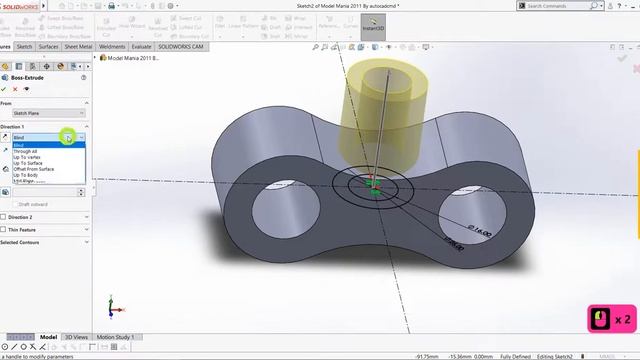
Task: Open the DisplayManager color ball tab
Action: point(60,67)
